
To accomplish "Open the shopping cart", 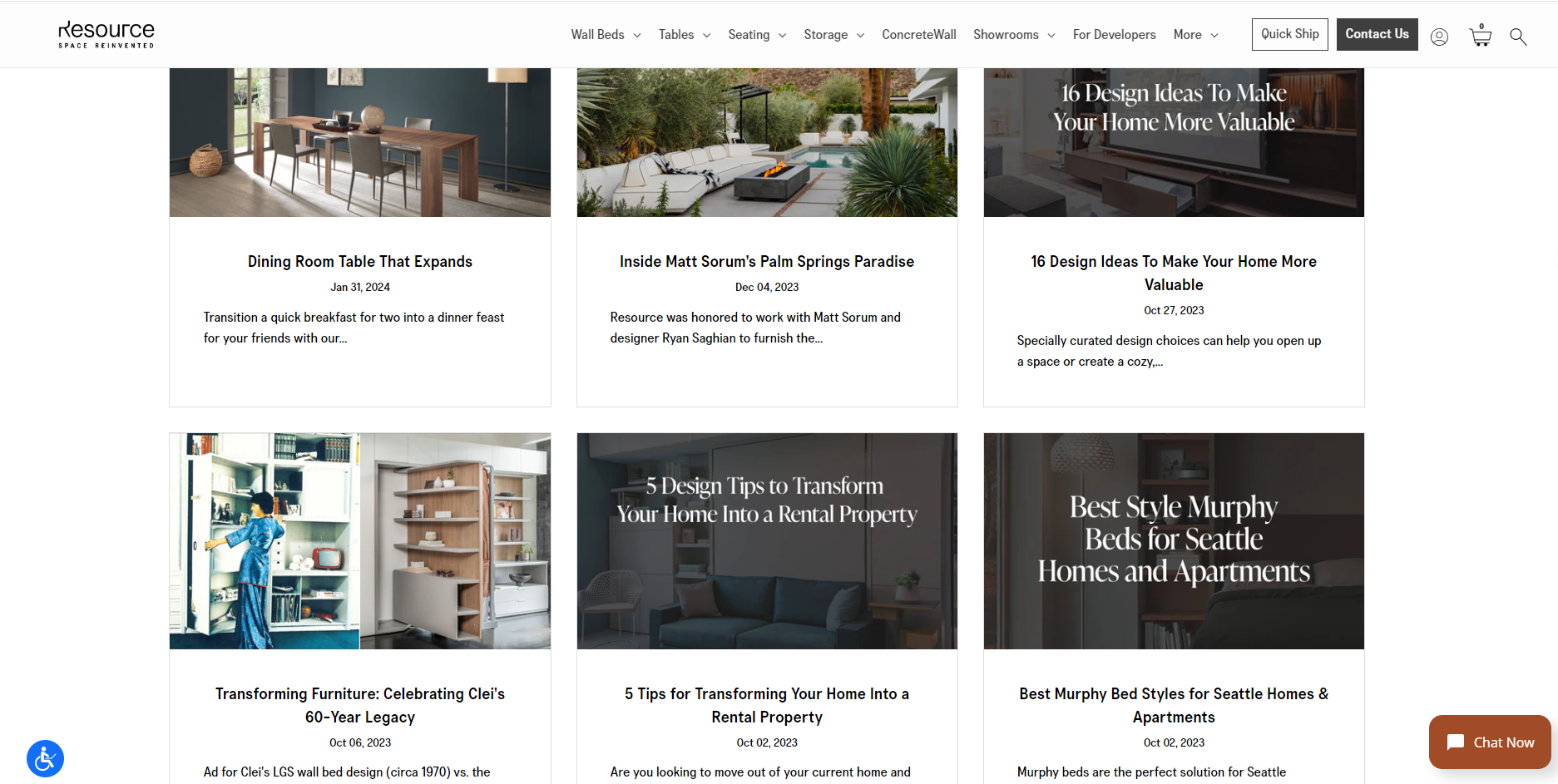I will point(1481,36).
